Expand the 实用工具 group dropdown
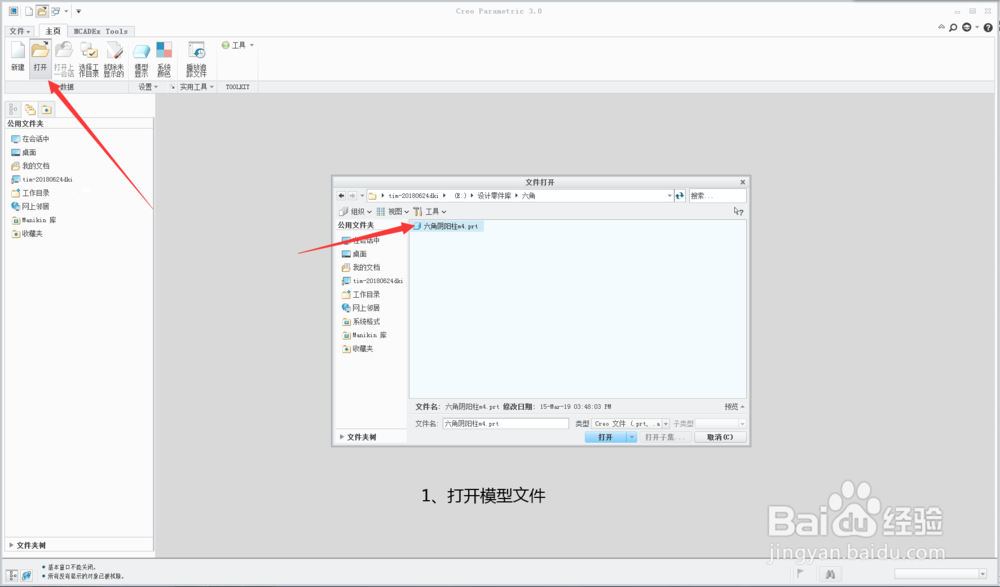Viewport: 1000px width, 587px height. [196, 87]
